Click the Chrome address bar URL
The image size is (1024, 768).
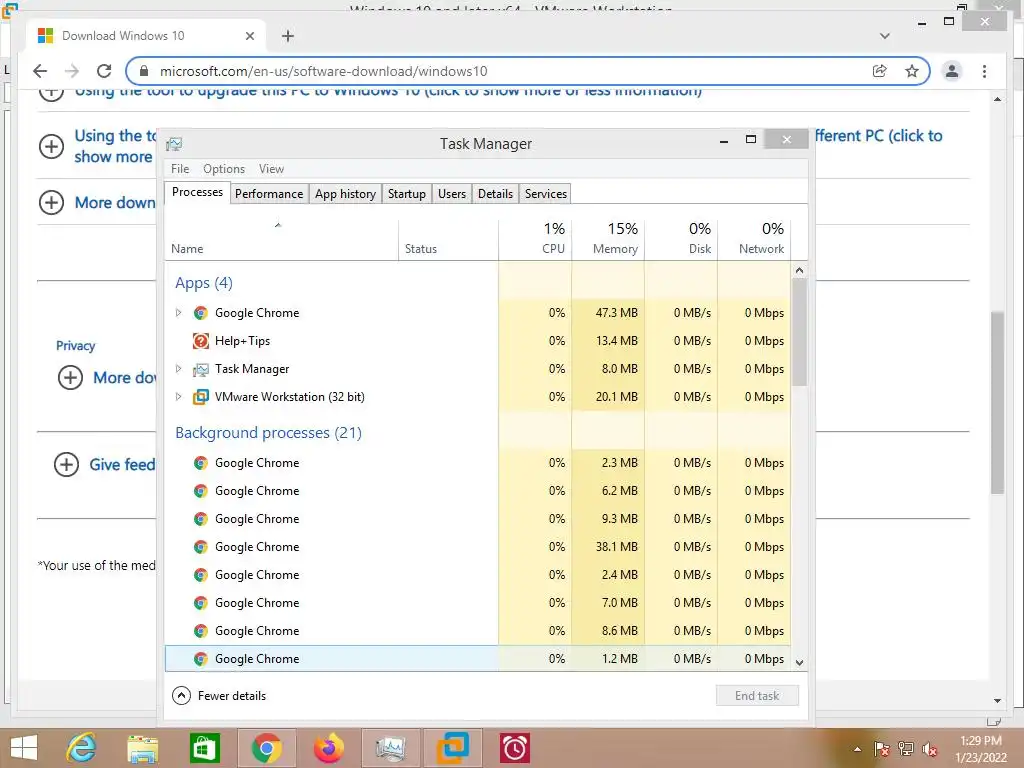(x=323, y=71)
